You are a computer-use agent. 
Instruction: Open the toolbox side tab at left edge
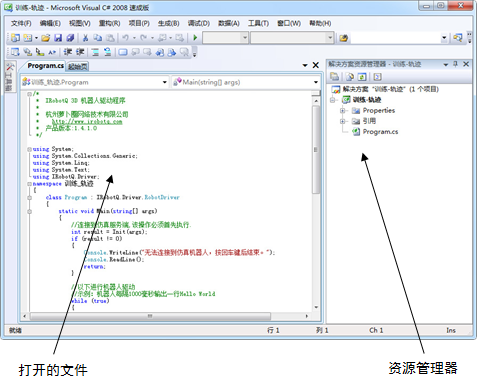[10, 77]
